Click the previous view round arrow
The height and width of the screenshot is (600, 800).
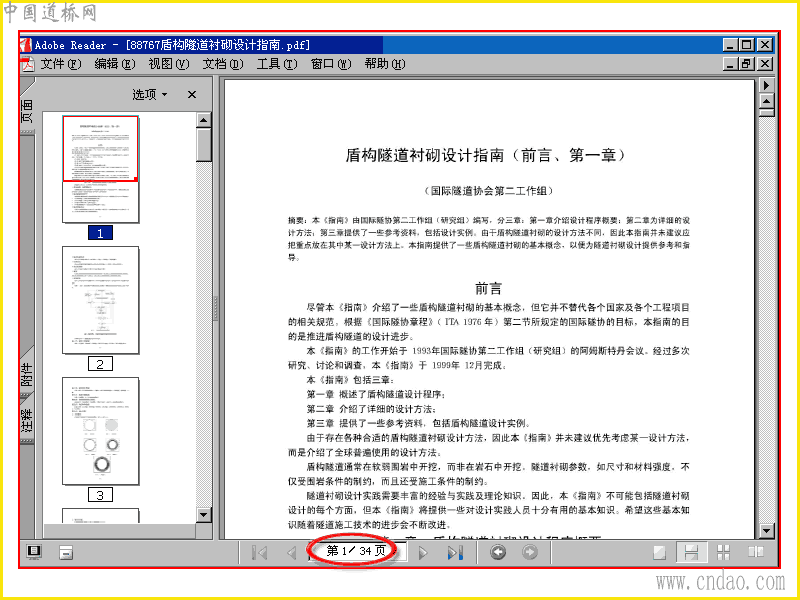pos(498,552)
